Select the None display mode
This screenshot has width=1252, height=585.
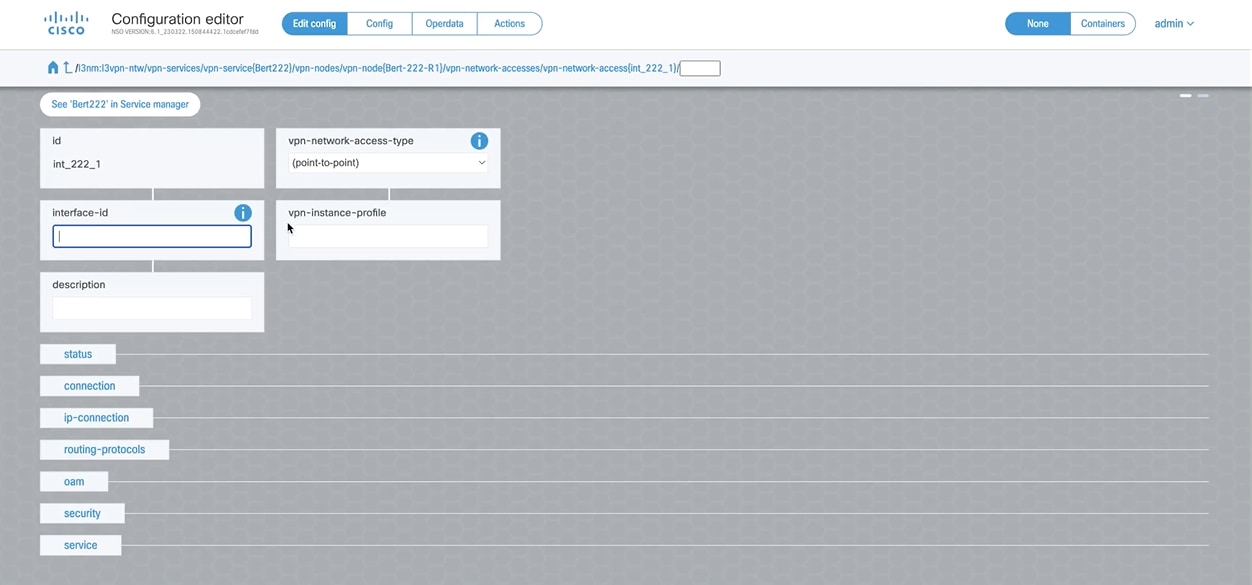click(x=1037, y=23)
